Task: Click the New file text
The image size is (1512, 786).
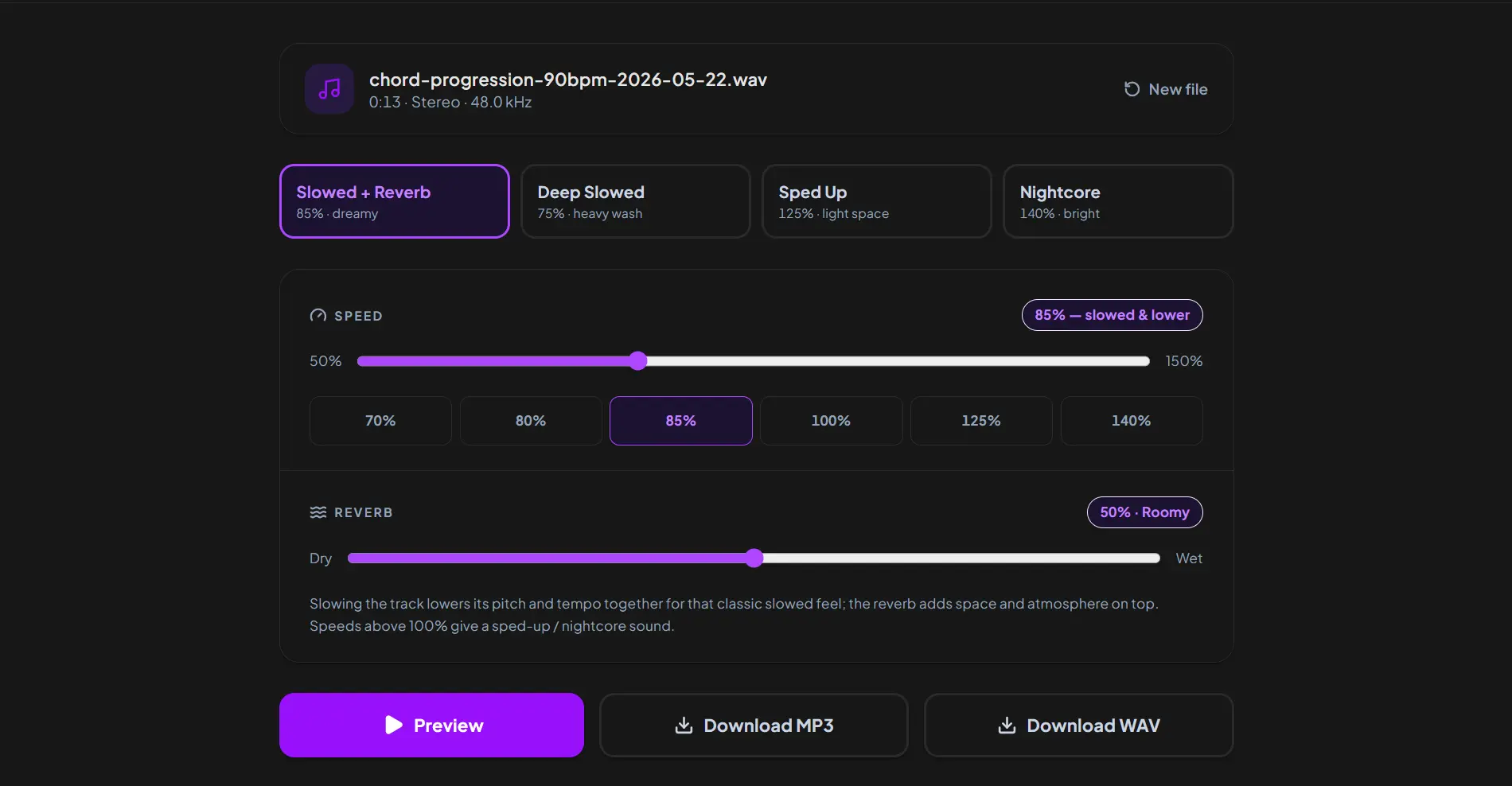Action: click(1178, 89)
